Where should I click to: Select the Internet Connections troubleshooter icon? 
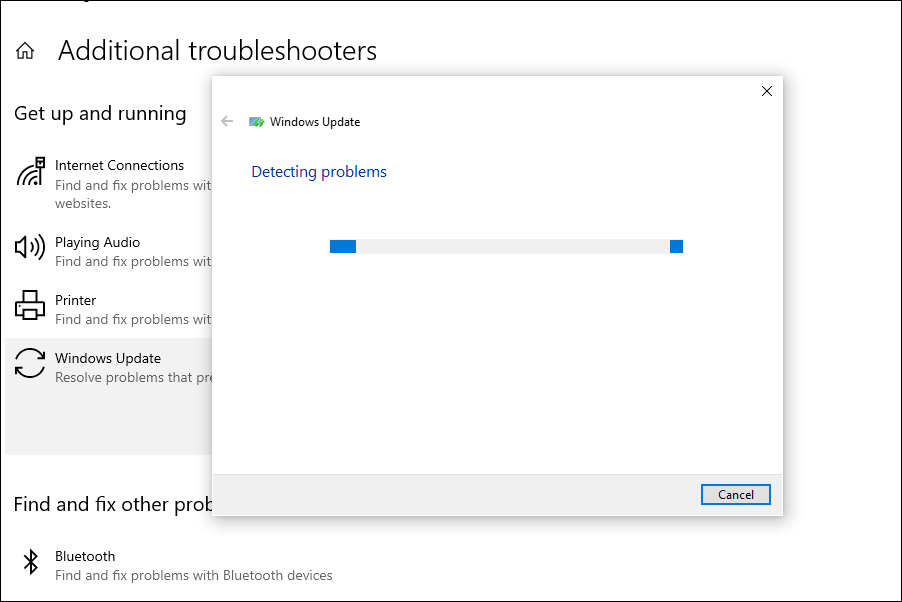pyautogui.click(x=30, y=172)
